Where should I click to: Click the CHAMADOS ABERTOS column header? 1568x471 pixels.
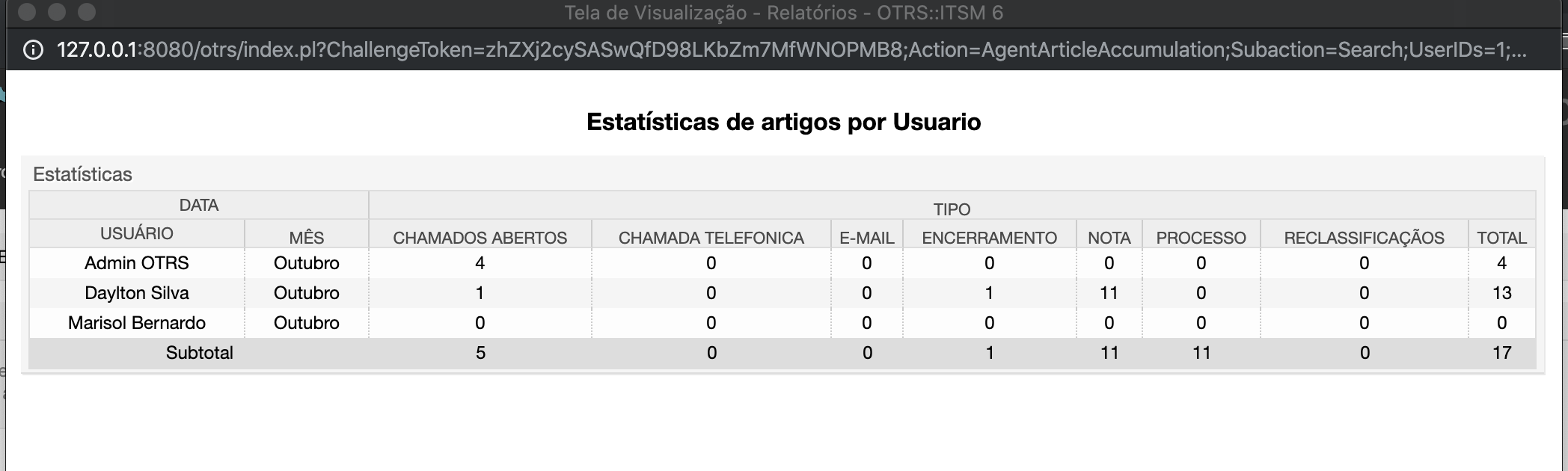click(x=480, y=237)
